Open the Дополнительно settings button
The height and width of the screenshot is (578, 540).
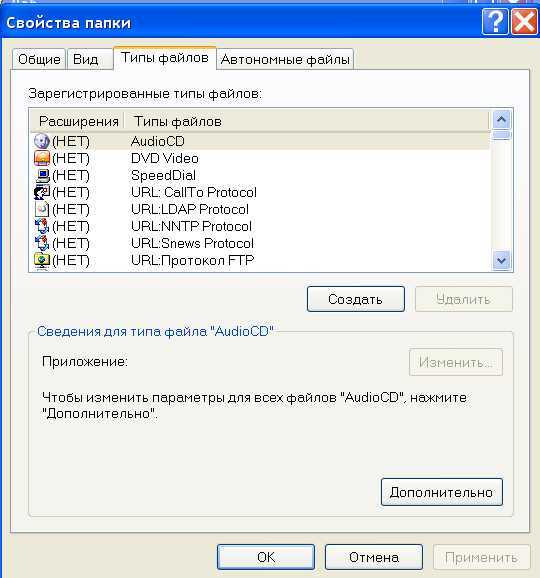[x=442, y=492]
